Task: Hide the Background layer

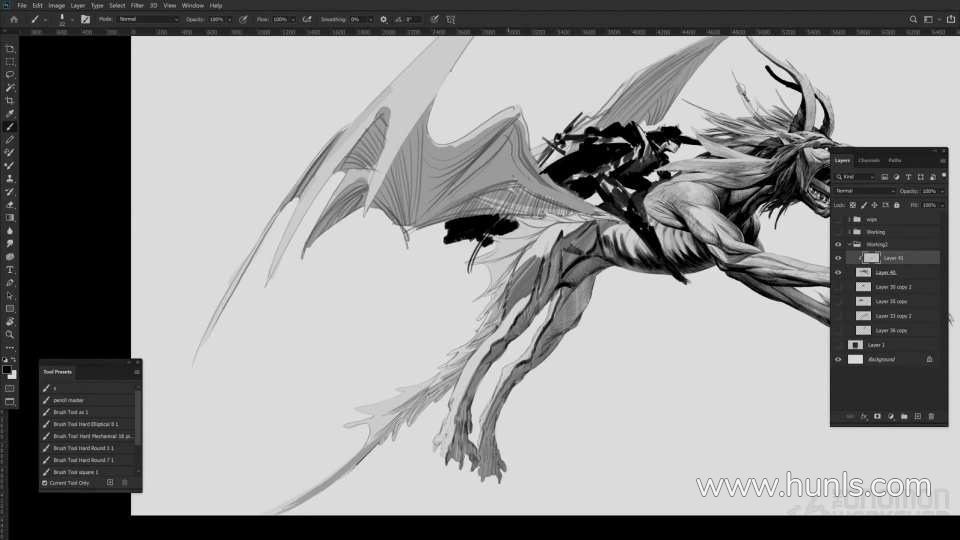Action: click(838, 359)
